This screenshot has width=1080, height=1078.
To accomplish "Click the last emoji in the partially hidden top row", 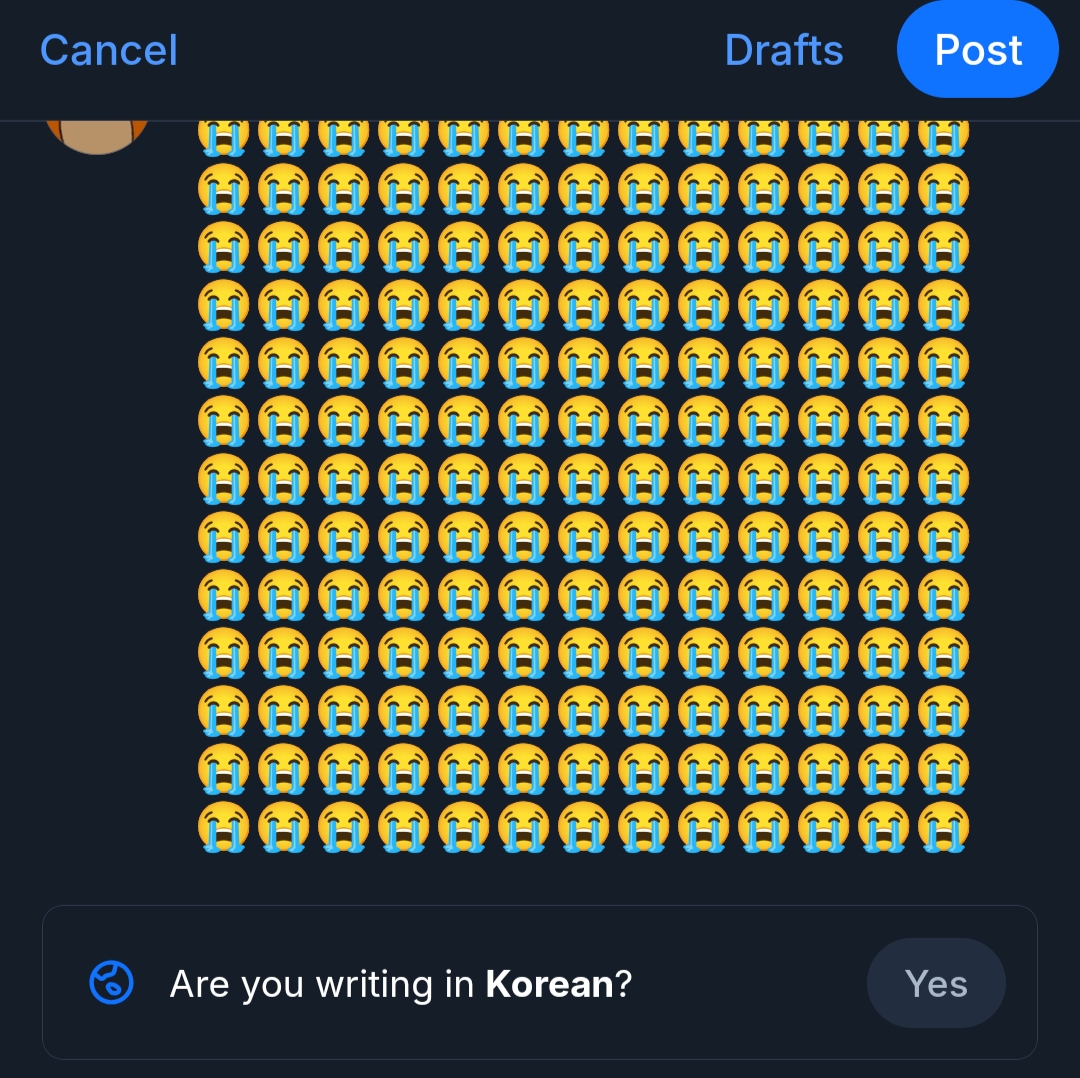I will click(x=943, y=137).
